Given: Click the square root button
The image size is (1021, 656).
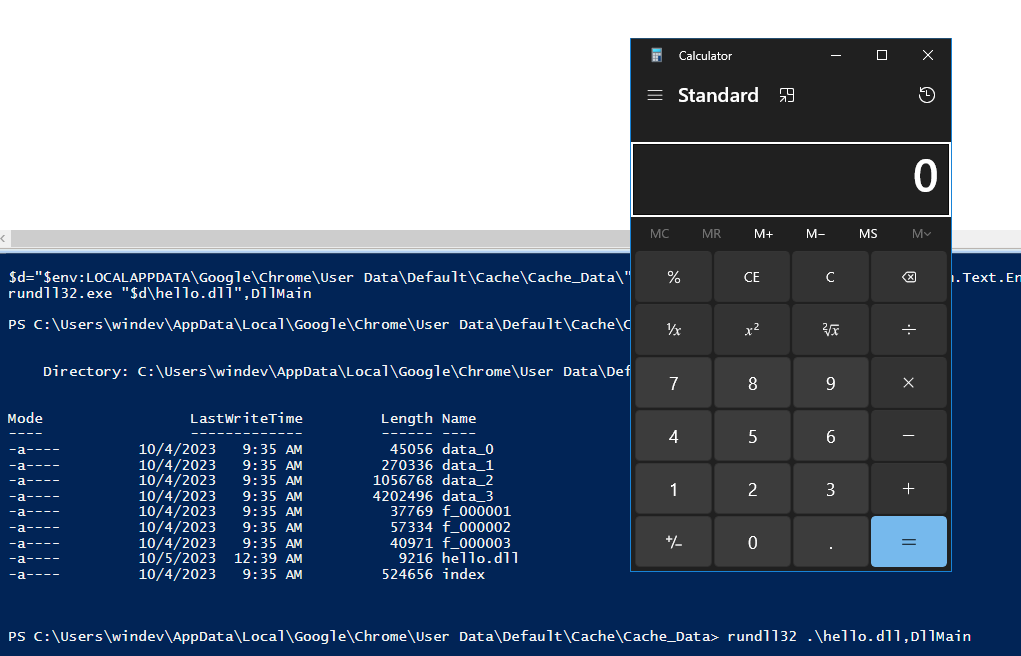Looking at the screenshot, I should pyautogui.click(x=830, y=330).
